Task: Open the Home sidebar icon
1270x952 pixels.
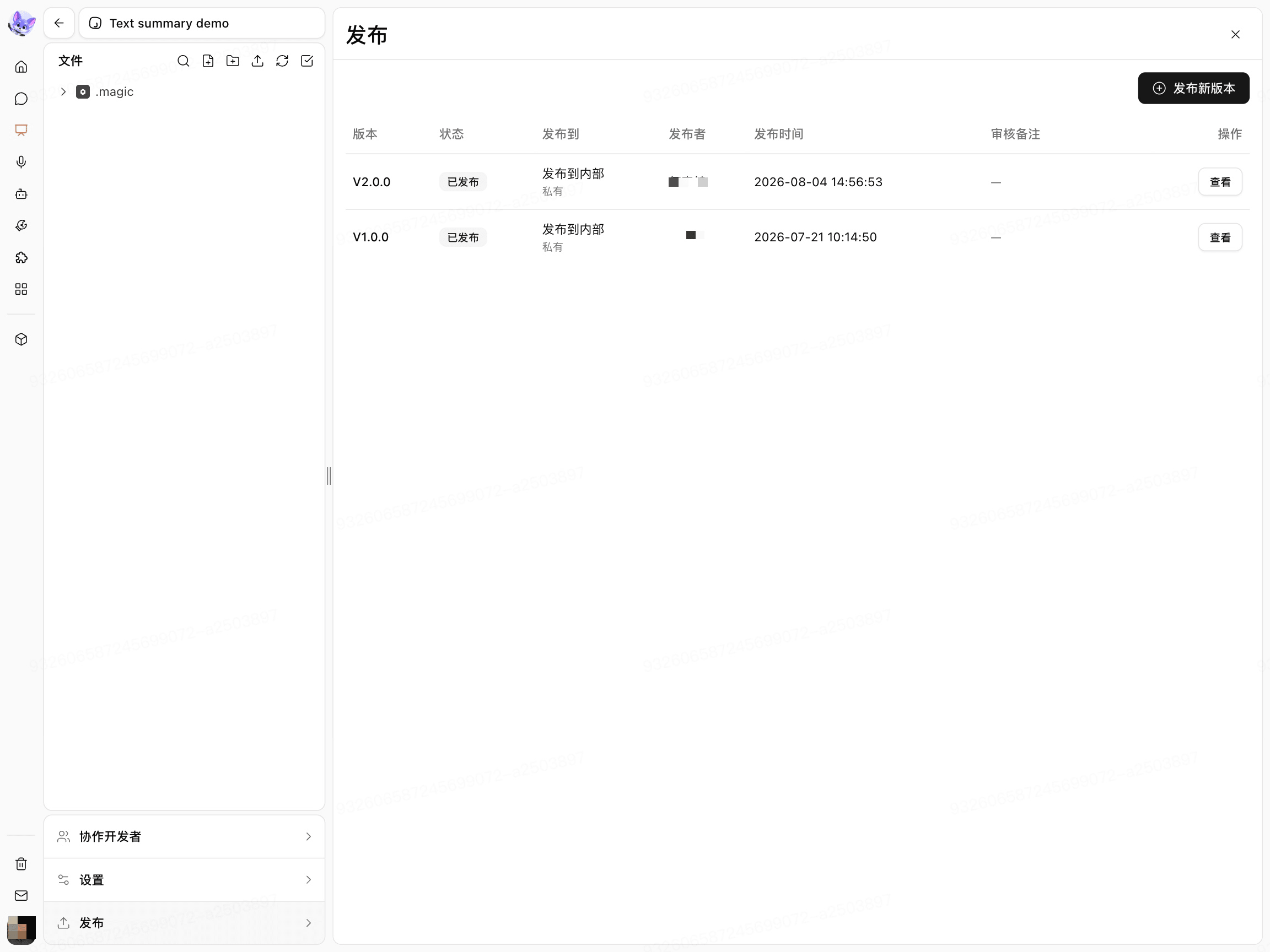Action: [21, 67]
